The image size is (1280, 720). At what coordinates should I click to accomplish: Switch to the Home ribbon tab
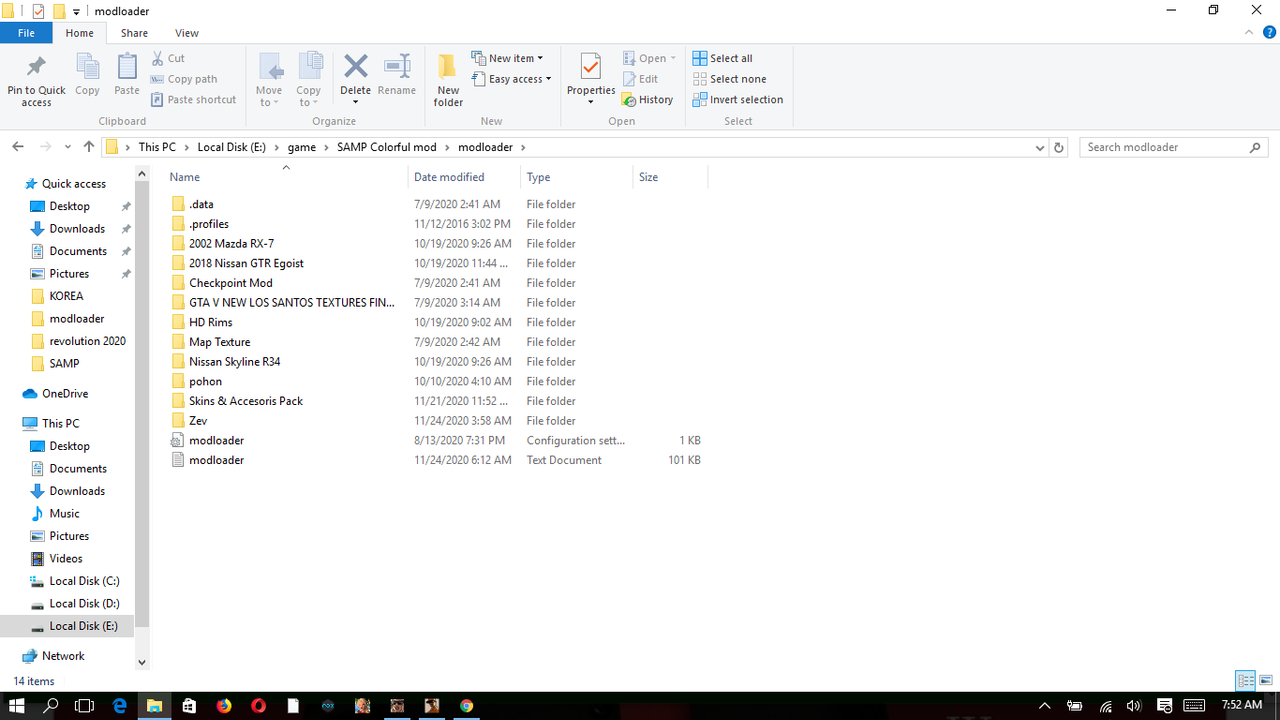click(x=79, y=33)
